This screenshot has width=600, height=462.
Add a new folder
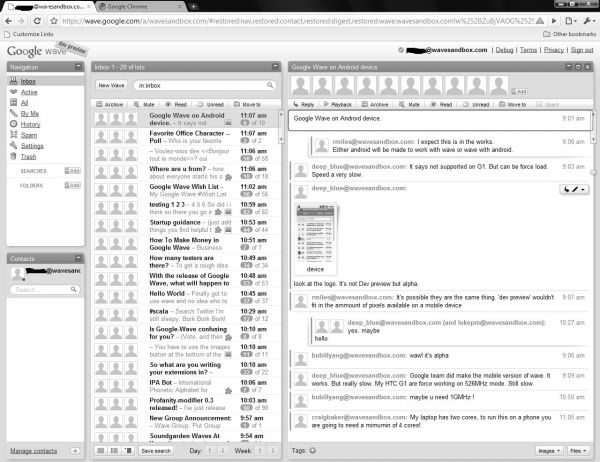(x=72, y=185)
